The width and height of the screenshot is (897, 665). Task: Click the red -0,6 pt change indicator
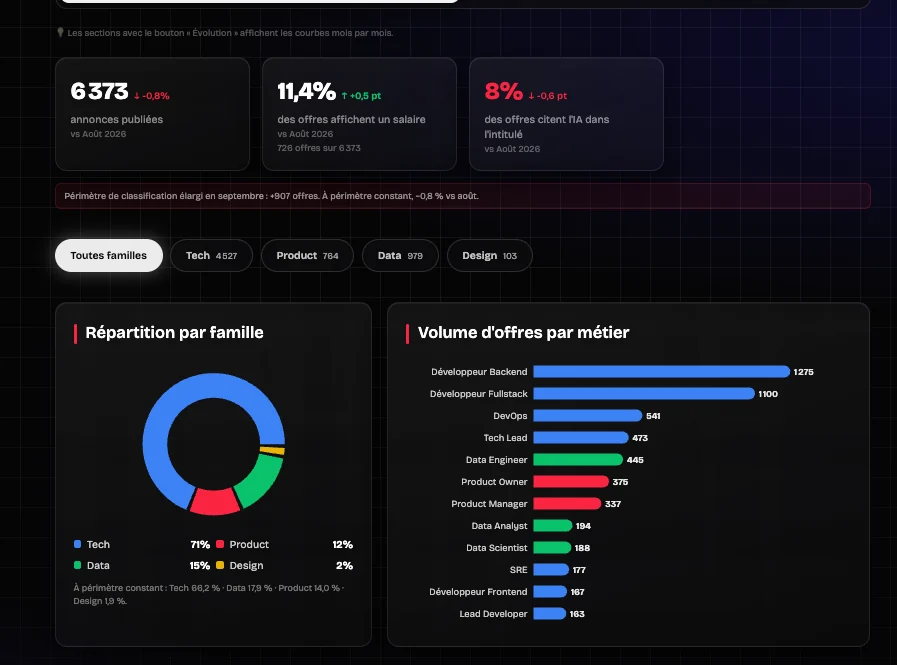pyautogui.click(x=547, y=96)
